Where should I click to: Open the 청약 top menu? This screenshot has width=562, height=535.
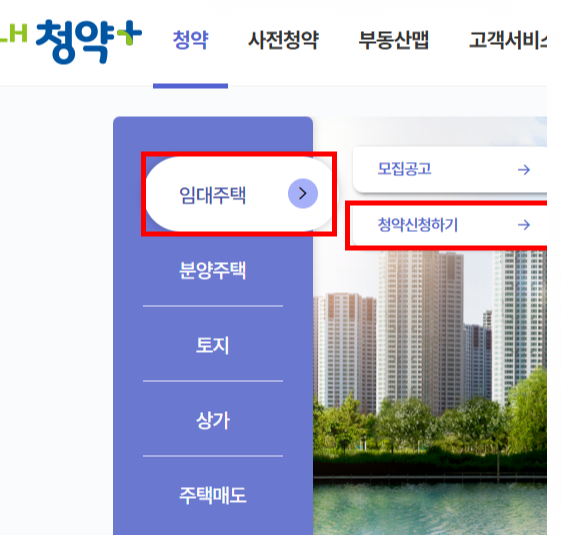coord(190,40)
